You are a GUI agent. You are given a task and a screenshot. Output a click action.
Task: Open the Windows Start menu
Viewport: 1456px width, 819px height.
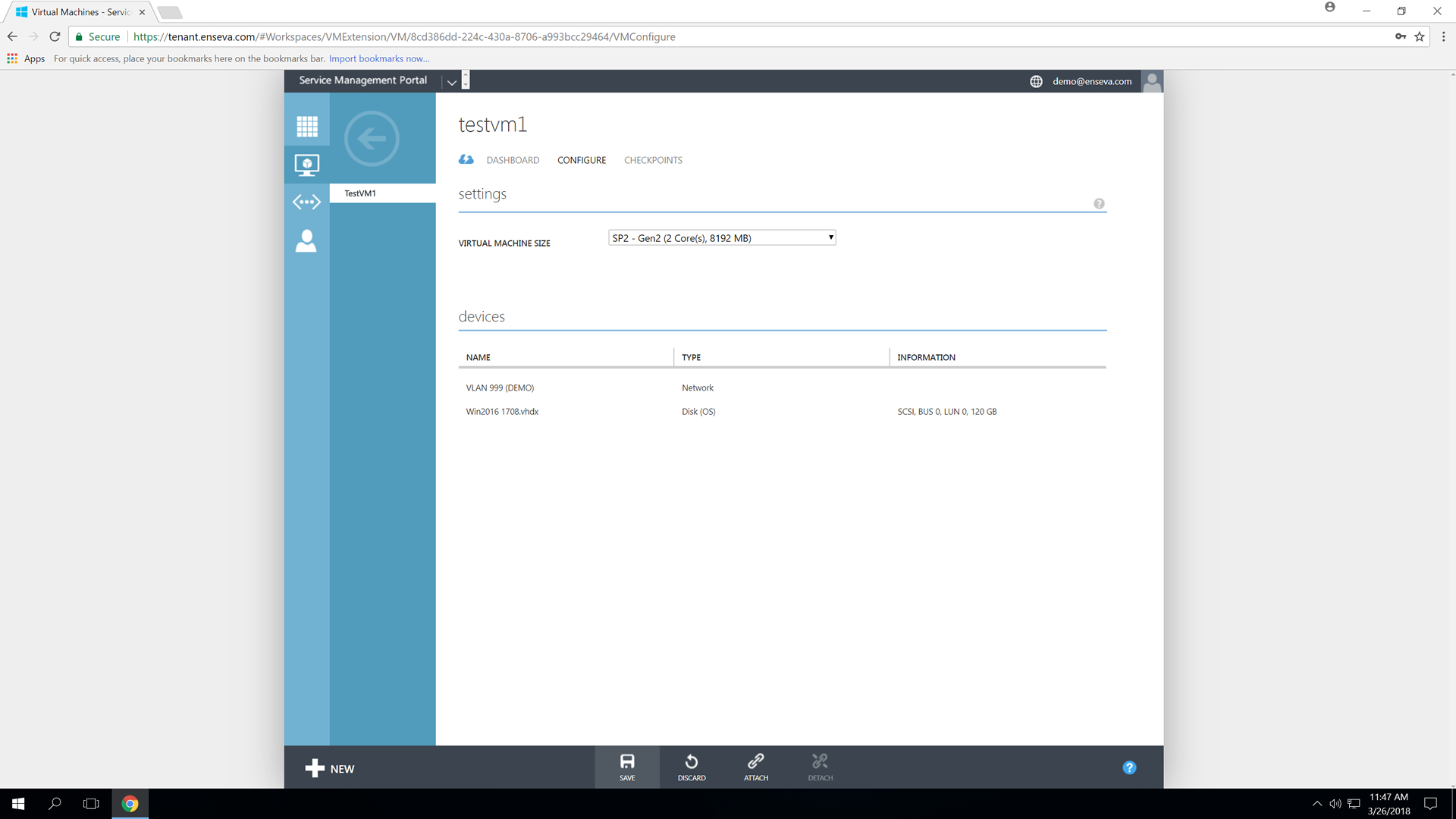(18, 804)
